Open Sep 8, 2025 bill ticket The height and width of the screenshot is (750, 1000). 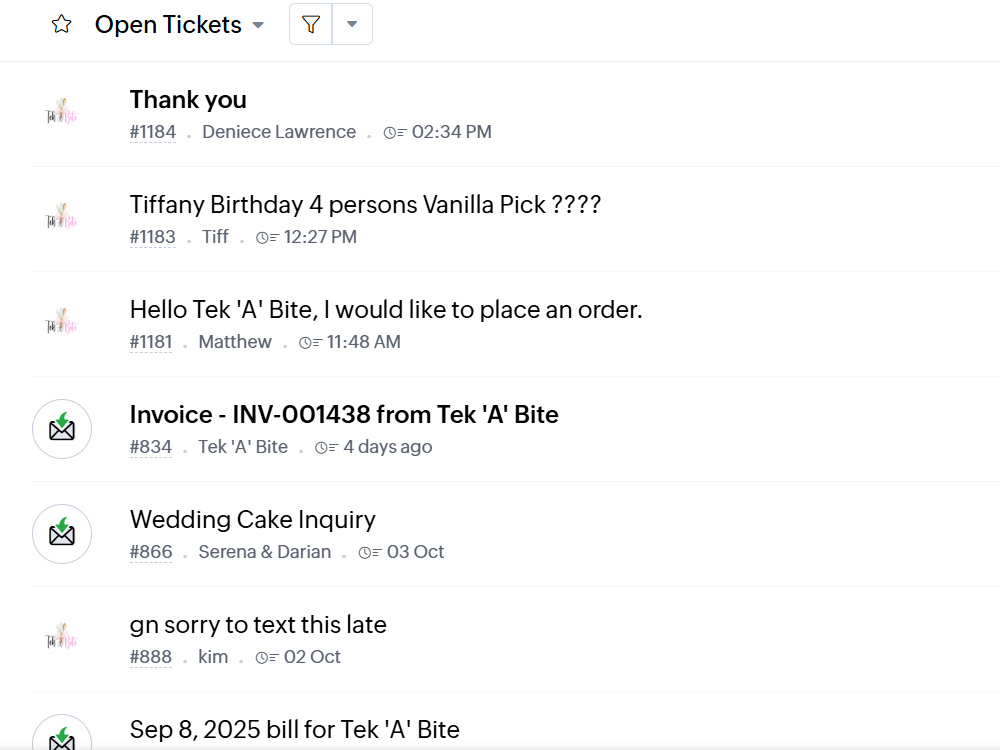[x=295, y=730]
